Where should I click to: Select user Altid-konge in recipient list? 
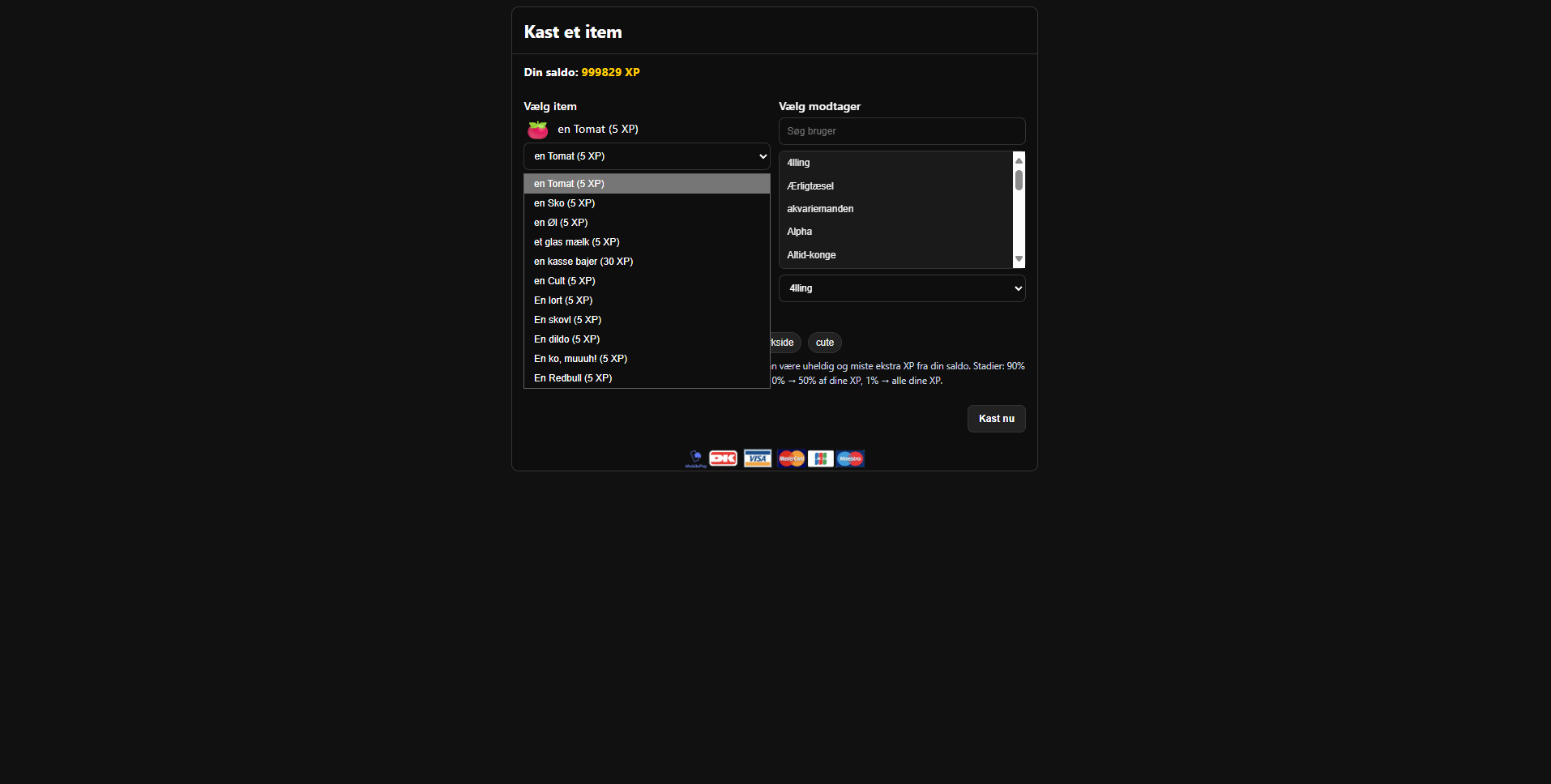point(811,255)
